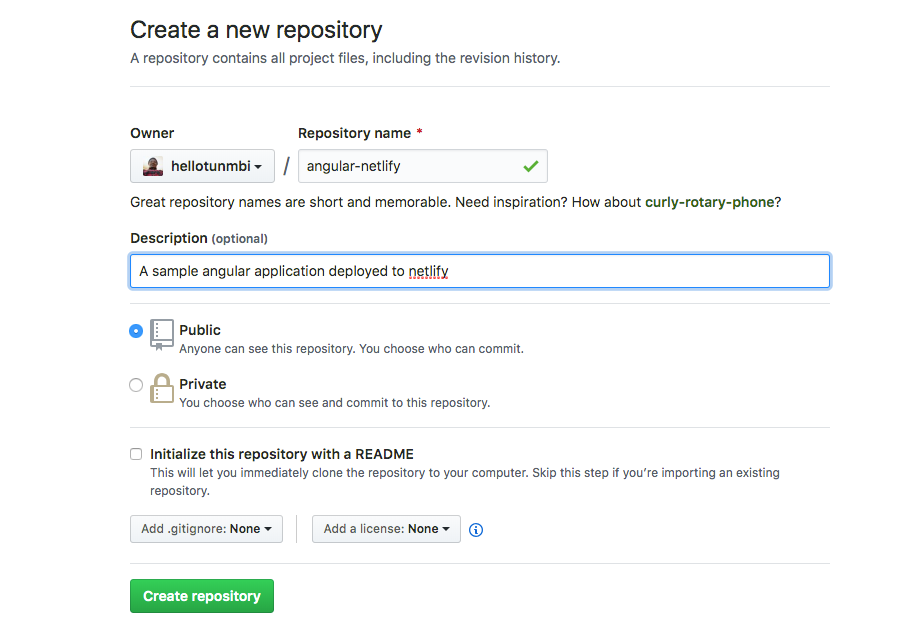The width and height of the screenshot is (919, 620).
Task: Click the Private label text
Action: (x=203, y=384)
